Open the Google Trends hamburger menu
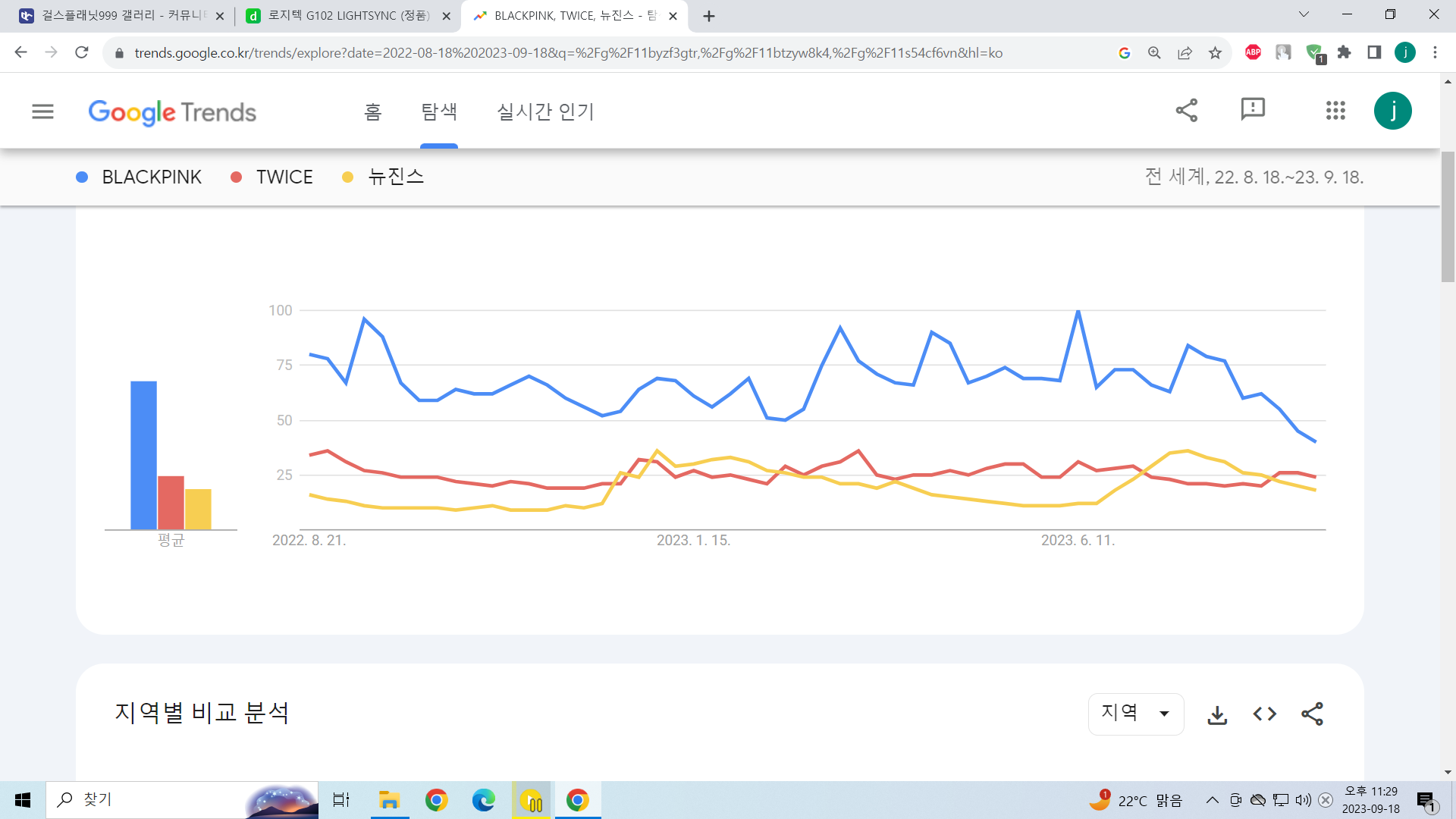Image resolution: width=1456 pixels, height=819 pixels. point(42,111)
